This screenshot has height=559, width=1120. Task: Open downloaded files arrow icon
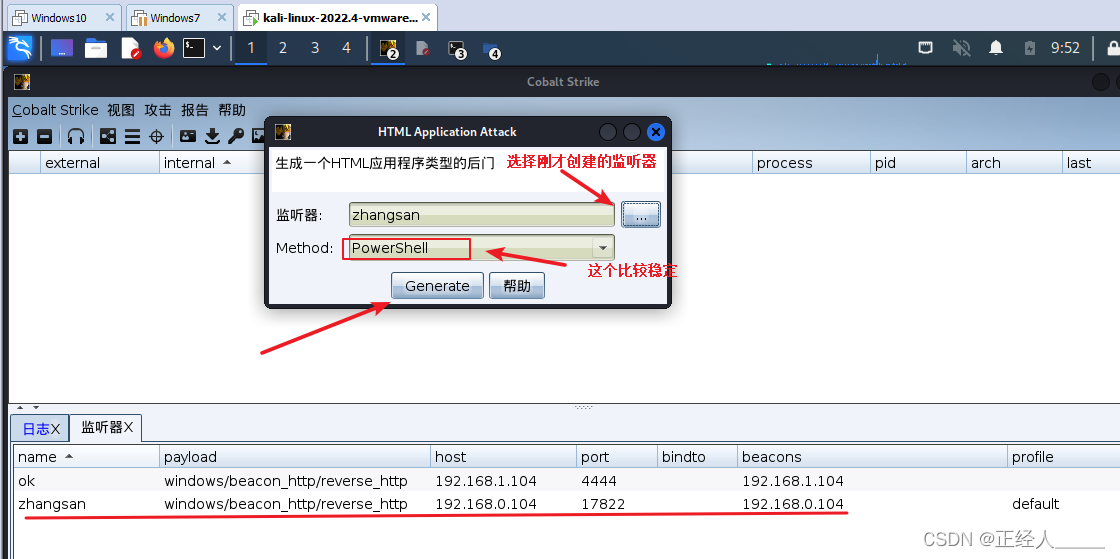212,136
